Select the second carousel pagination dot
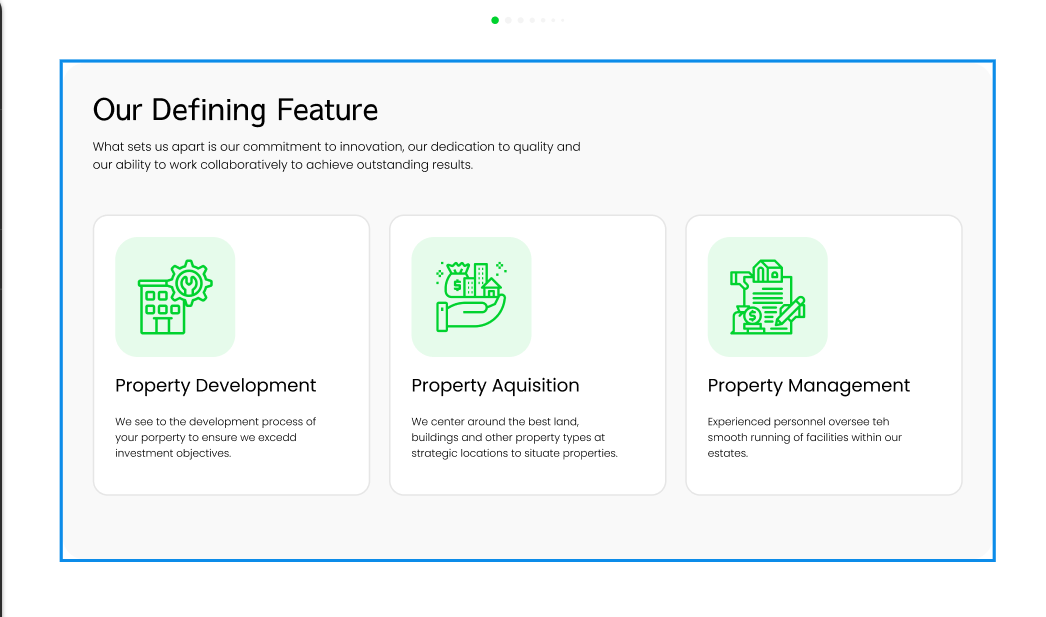This screenshot has height=617, width=1046. (x=508, y=20)
